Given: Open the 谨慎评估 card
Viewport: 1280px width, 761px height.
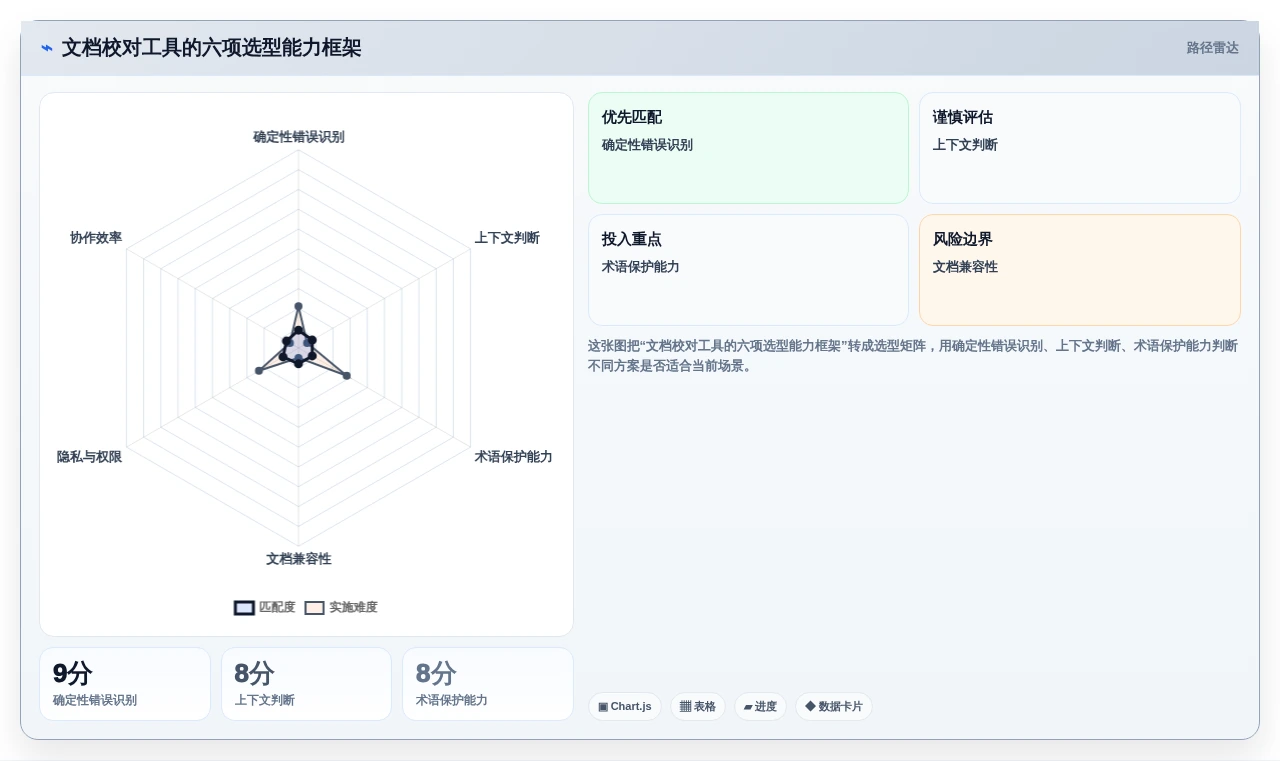Looking at the screenshot, I should pyautogui.click(x=1080, y=148).
